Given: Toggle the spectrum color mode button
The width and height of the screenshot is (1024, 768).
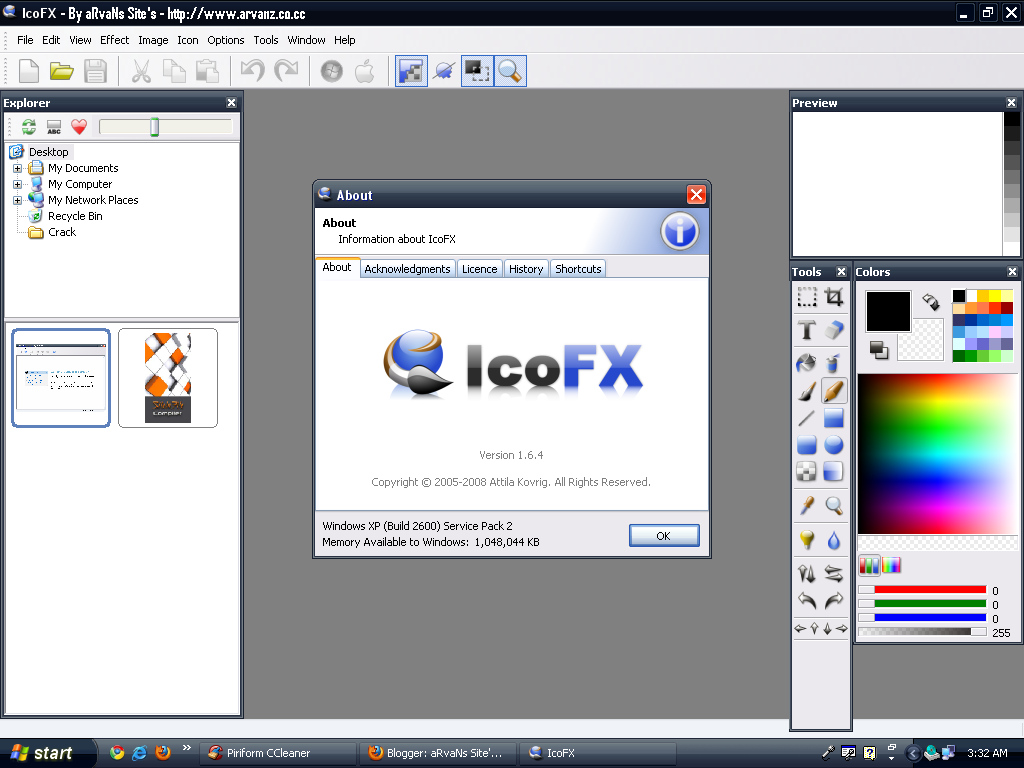Looking at the screenshot, I should 891,565.
